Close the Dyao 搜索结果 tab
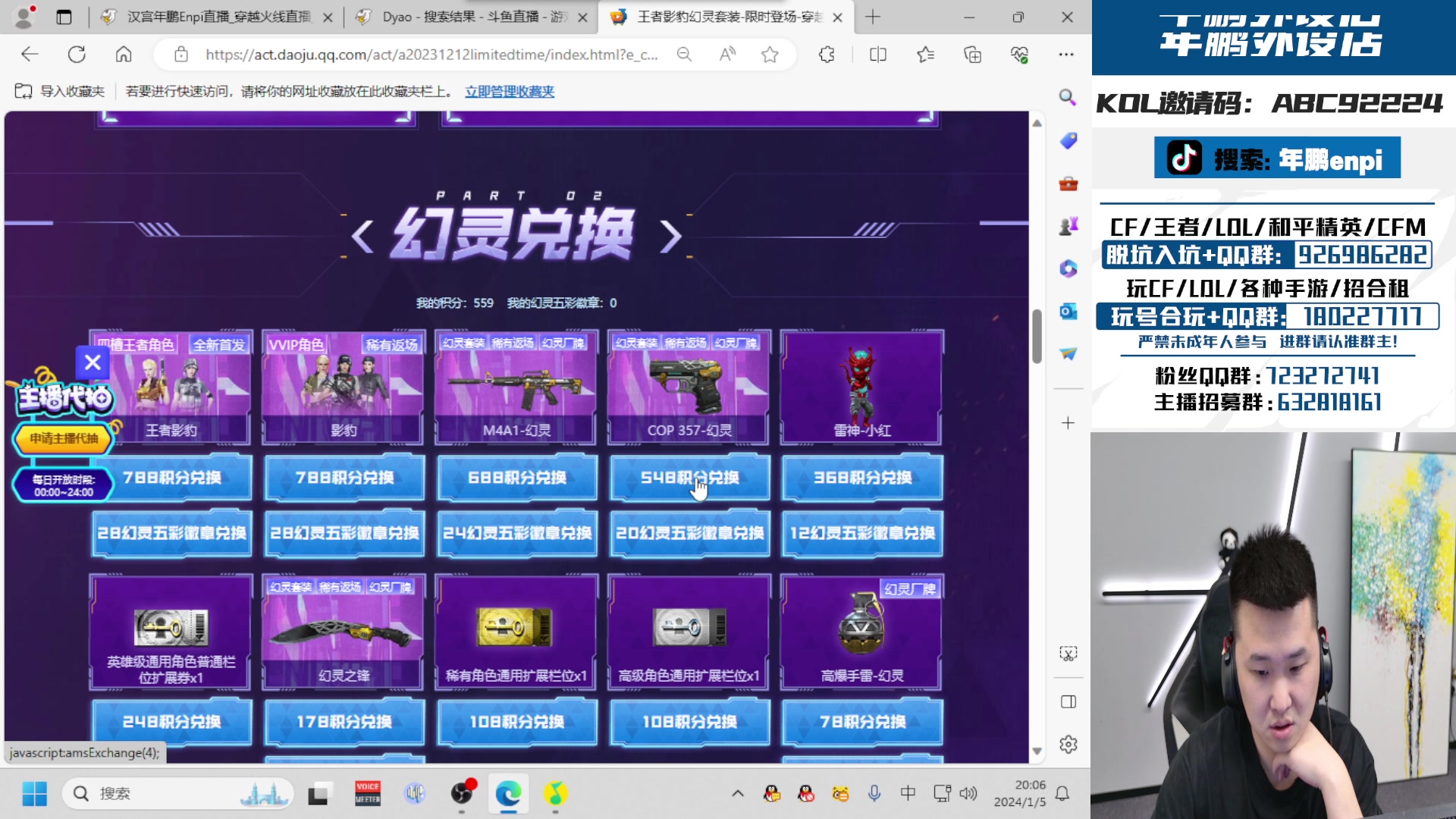The width and height of the screenshot is (1456, 819). [582, 17]
